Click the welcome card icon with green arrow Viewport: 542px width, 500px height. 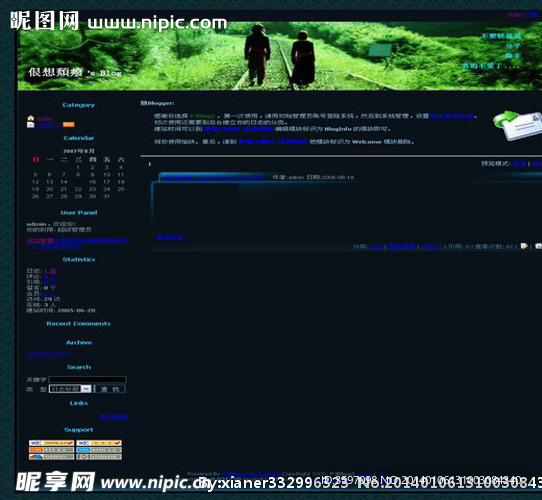(x=517, y=125)
